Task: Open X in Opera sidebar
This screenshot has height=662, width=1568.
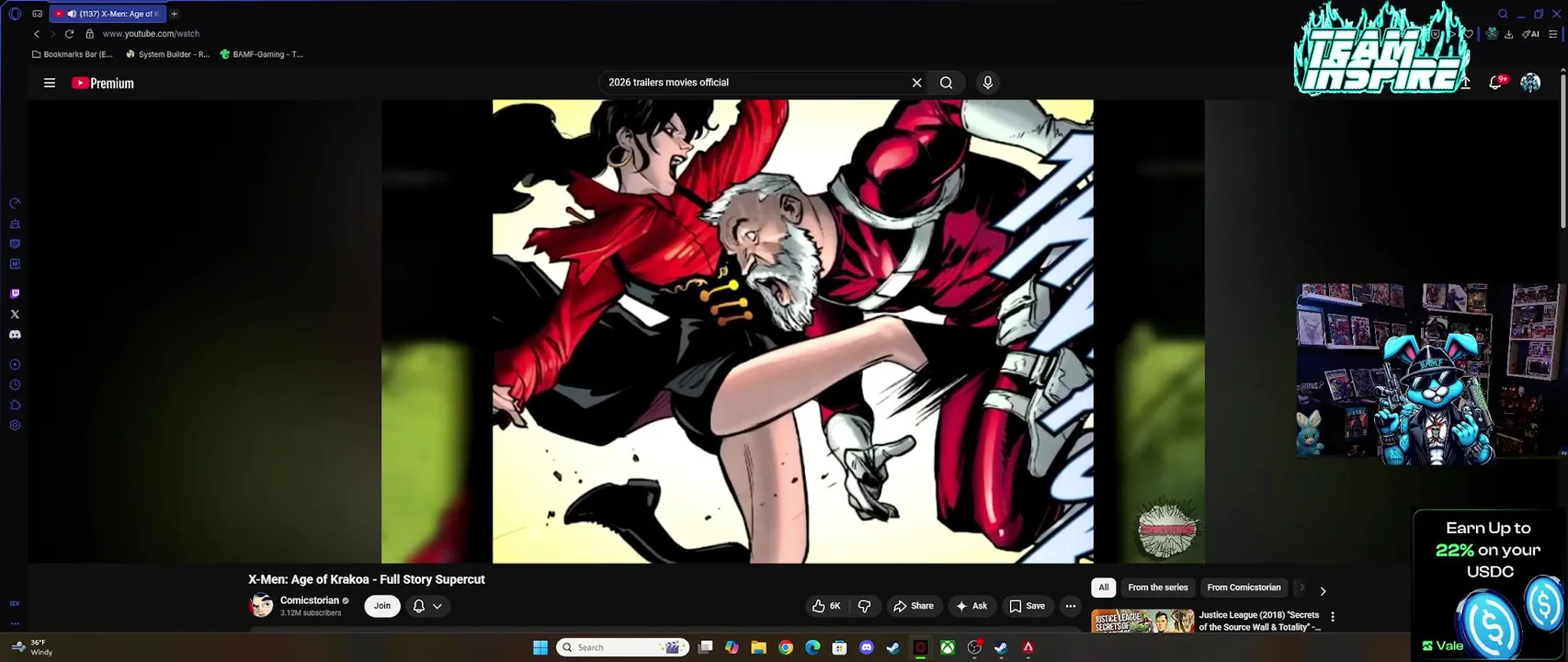Action: 15,314
